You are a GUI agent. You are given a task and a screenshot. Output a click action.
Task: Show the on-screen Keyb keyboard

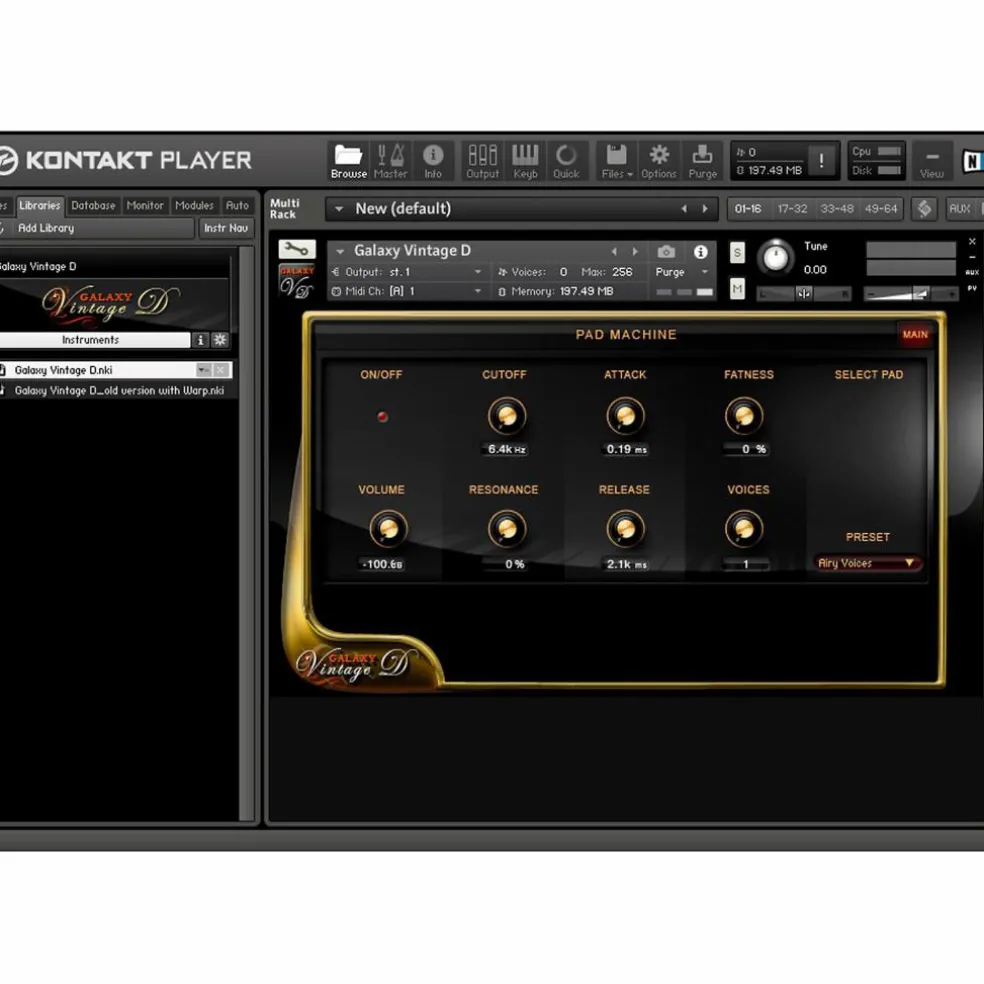coord(525,161)
